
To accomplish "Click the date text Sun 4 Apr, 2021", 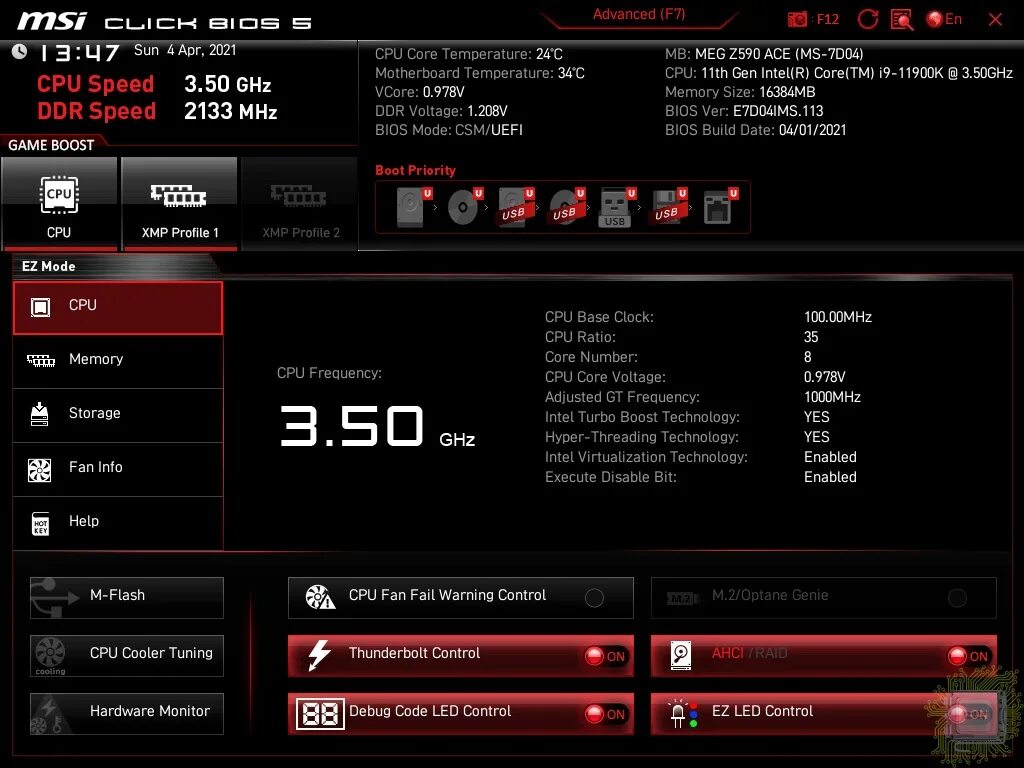I will point(185,50).
